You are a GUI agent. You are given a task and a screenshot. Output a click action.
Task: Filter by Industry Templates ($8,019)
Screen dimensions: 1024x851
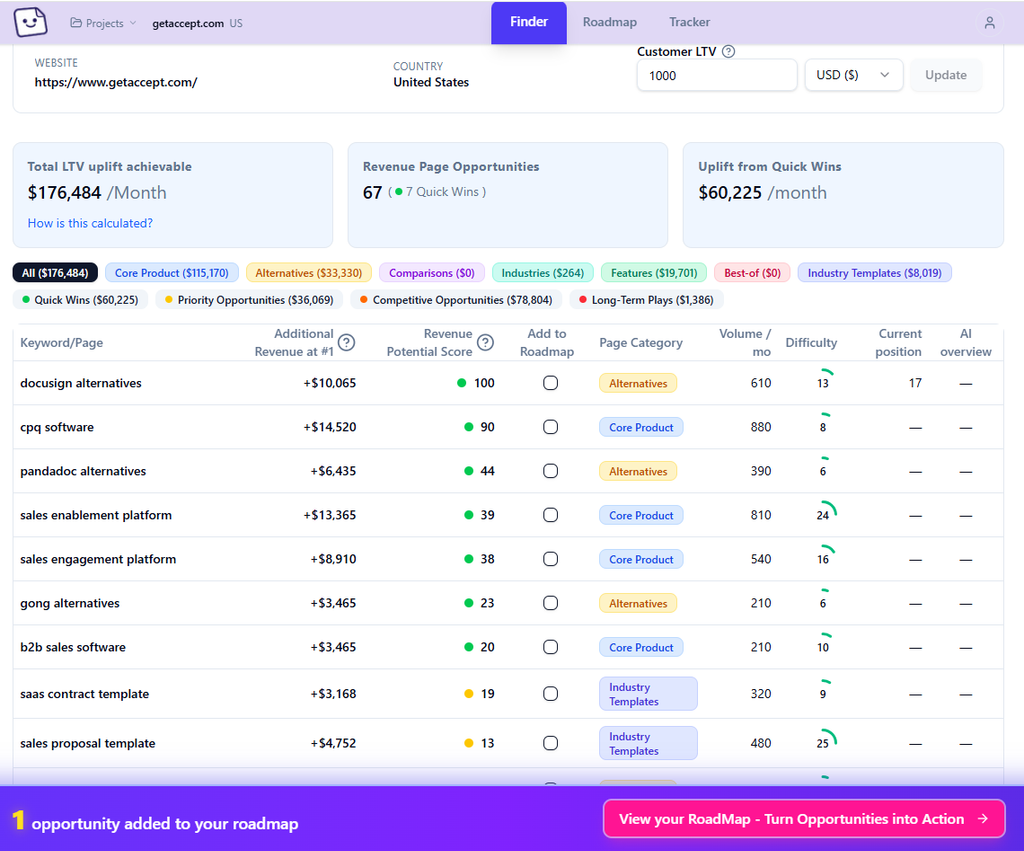point(874,273)
